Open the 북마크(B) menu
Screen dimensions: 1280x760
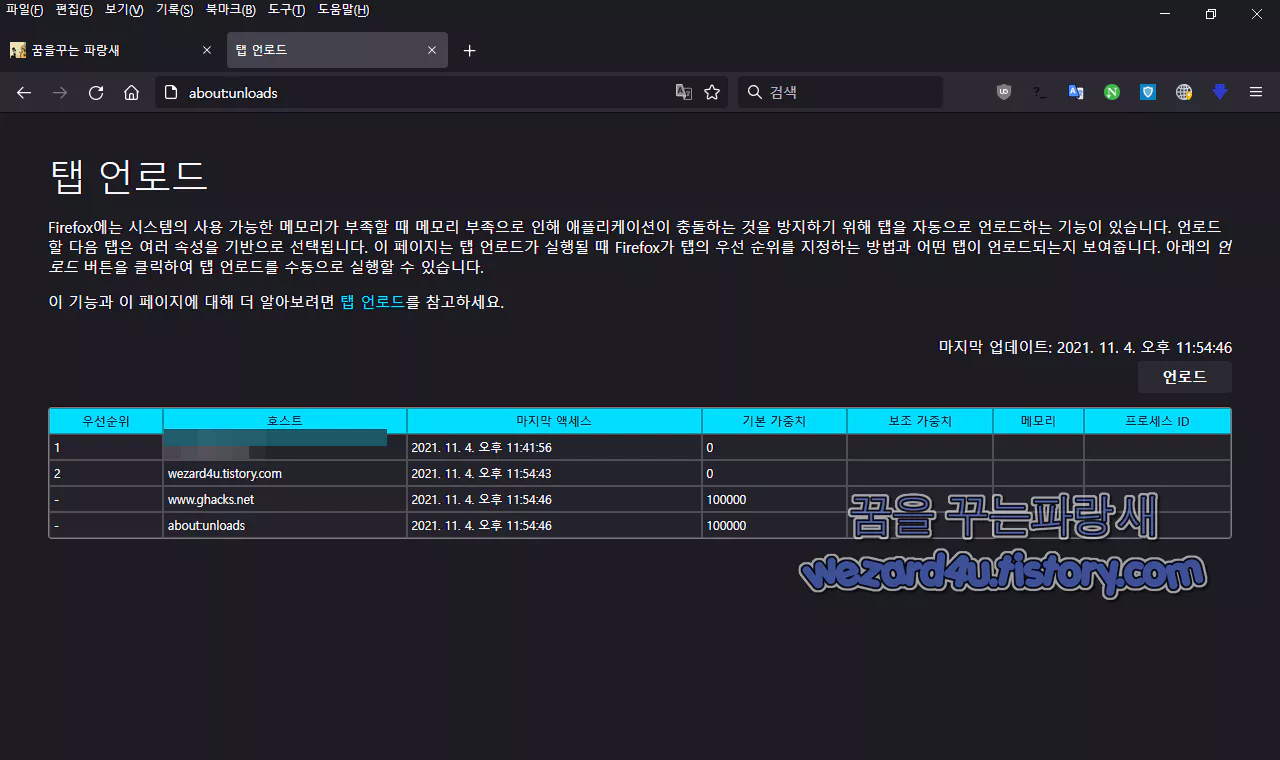pos(229,9)
